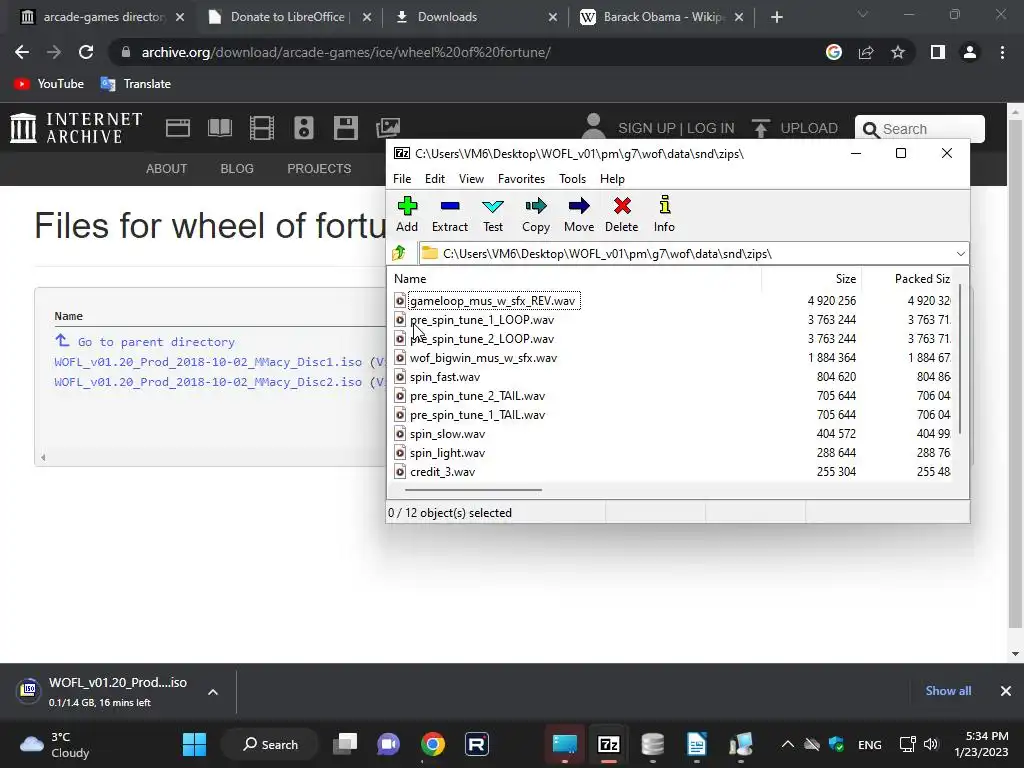
Task: Select credit_3.wav file
Action: pyautogui.click(x=442, y=472)
